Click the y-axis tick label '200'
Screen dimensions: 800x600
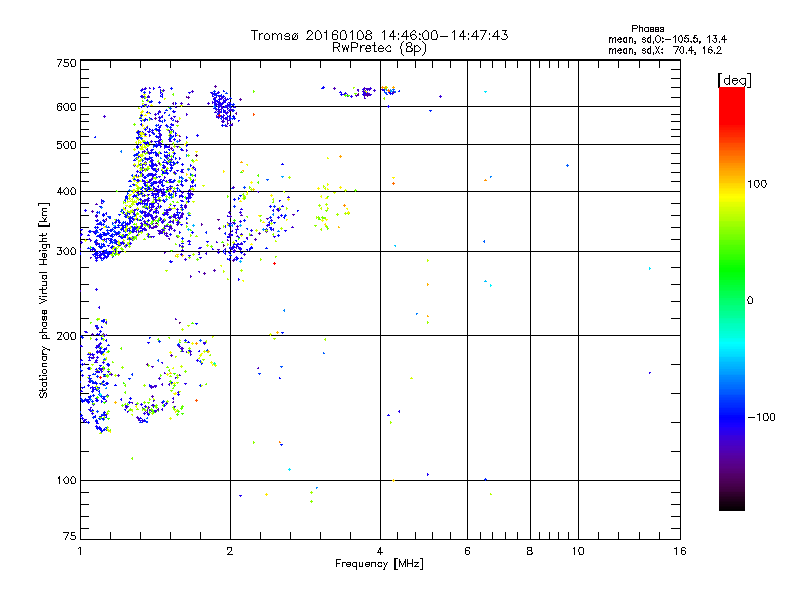(66, 336)
